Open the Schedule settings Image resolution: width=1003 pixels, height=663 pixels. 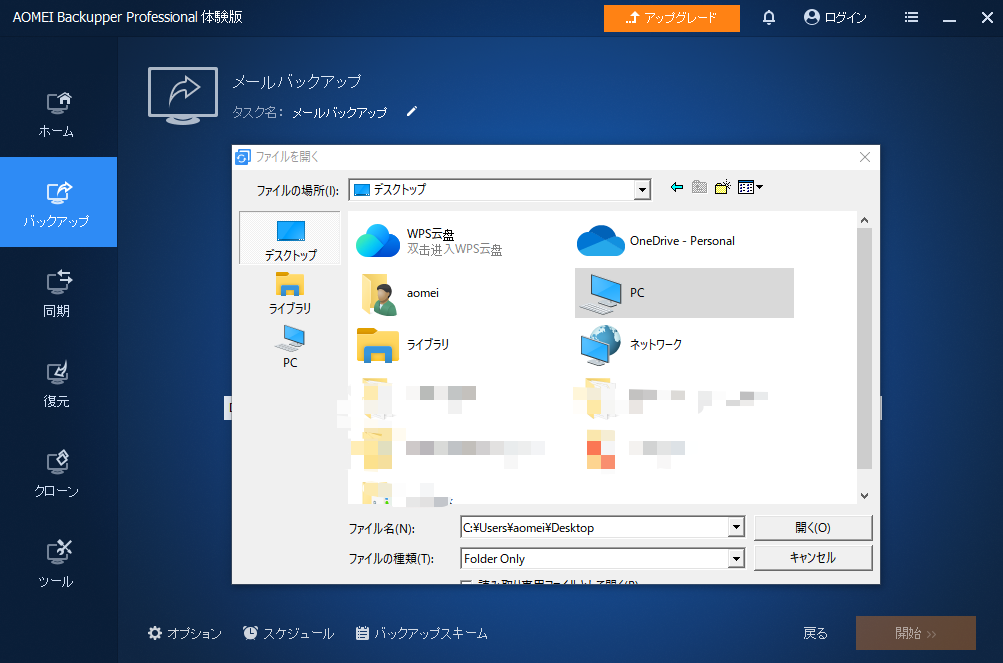pyautogui.click(x=288, y=633)
